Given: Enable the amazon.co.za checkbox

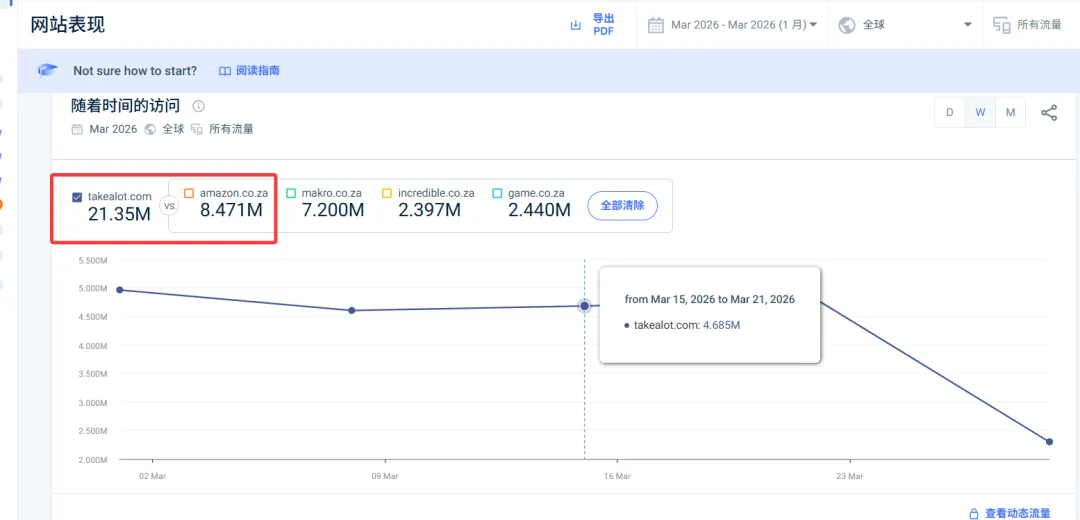Looking at the screenshot, I should pyautogui.click(x=189, y=193).
